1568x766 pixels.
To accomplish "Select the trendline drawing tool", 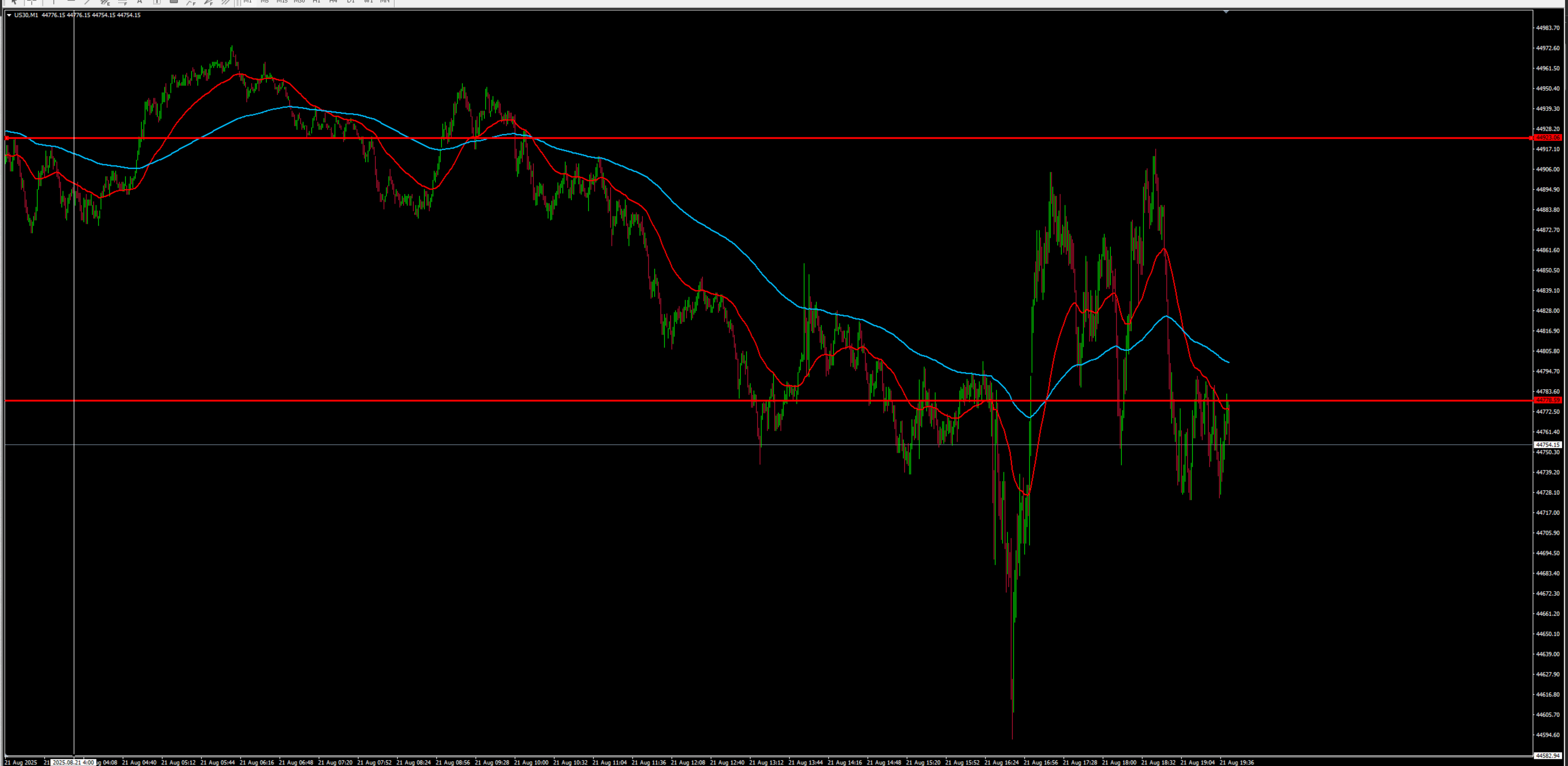I will click(x=88, y=2).
